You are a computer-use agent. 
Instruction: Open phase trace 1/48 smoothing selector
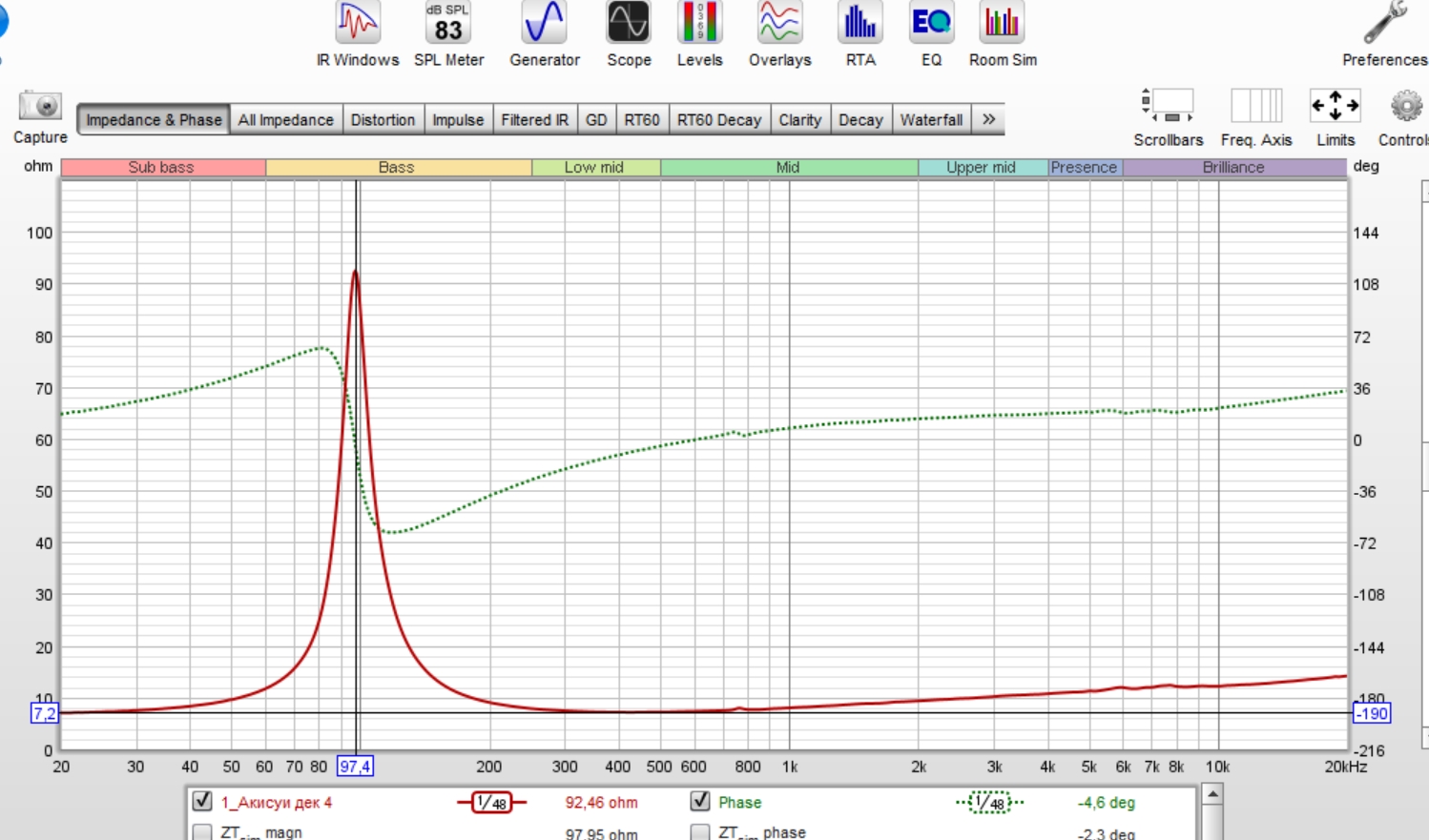click(x=989, y=803)
